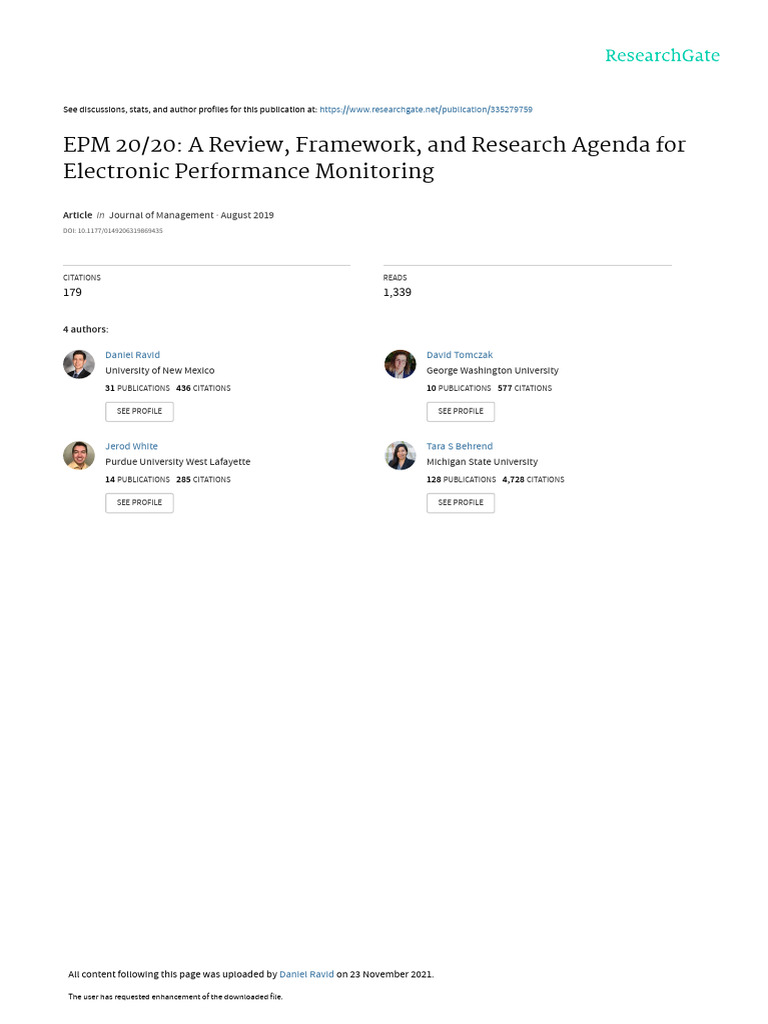Open Daniel Ravid author name link
This screenshot has width=768, height=1024.
click(x=132, y=355)
